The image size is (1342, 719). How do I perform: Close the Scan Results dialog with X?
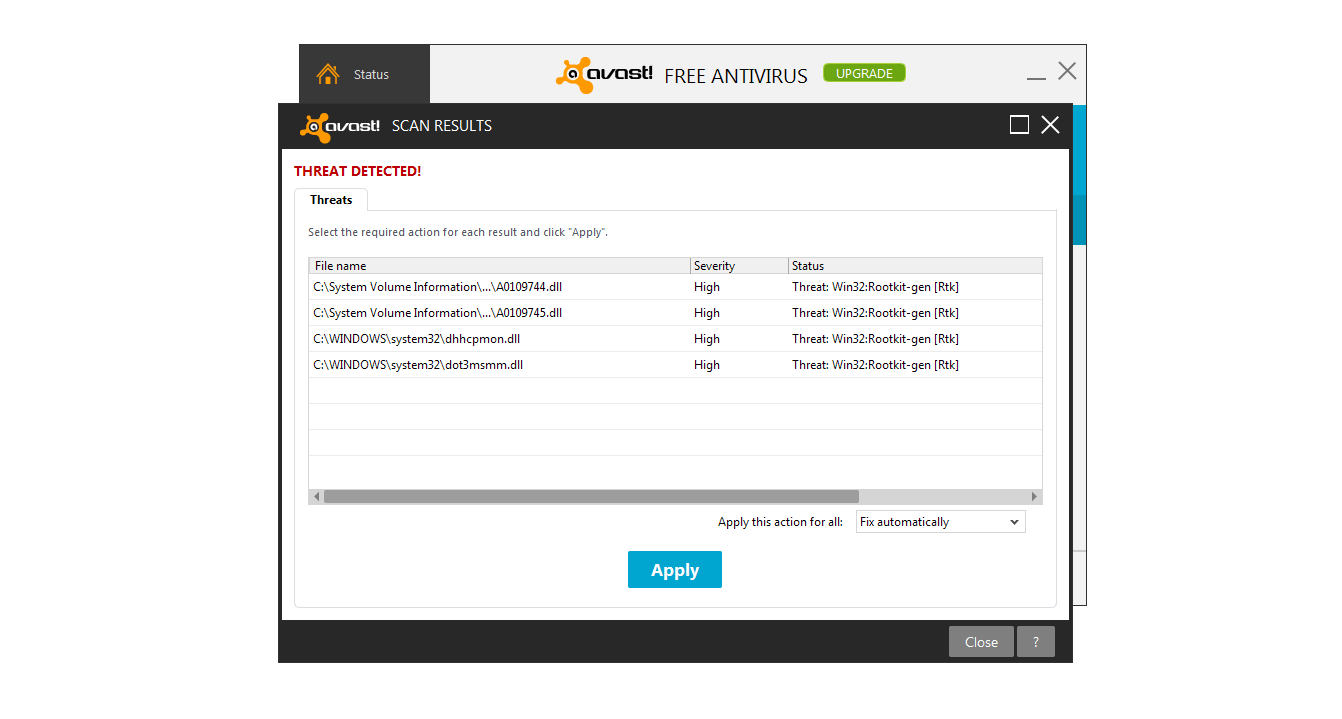1050,125
